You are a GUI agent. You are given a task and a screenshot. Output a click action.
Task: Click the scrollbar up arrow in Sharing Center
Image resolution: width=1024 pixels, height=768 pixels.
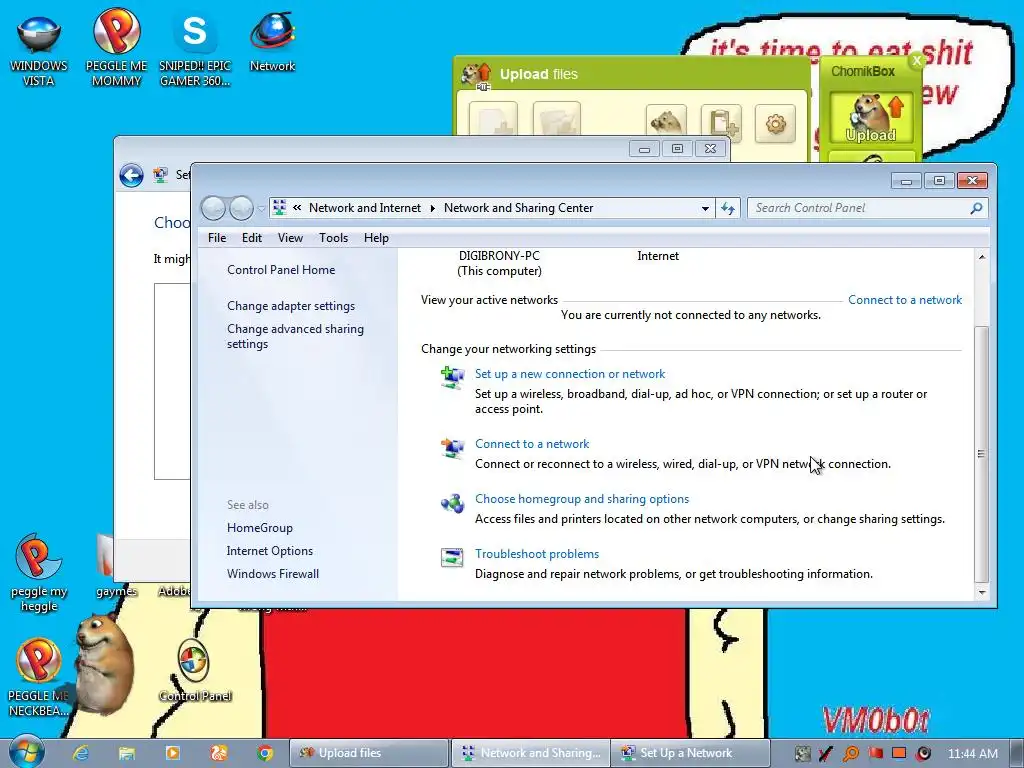point(982,257)
